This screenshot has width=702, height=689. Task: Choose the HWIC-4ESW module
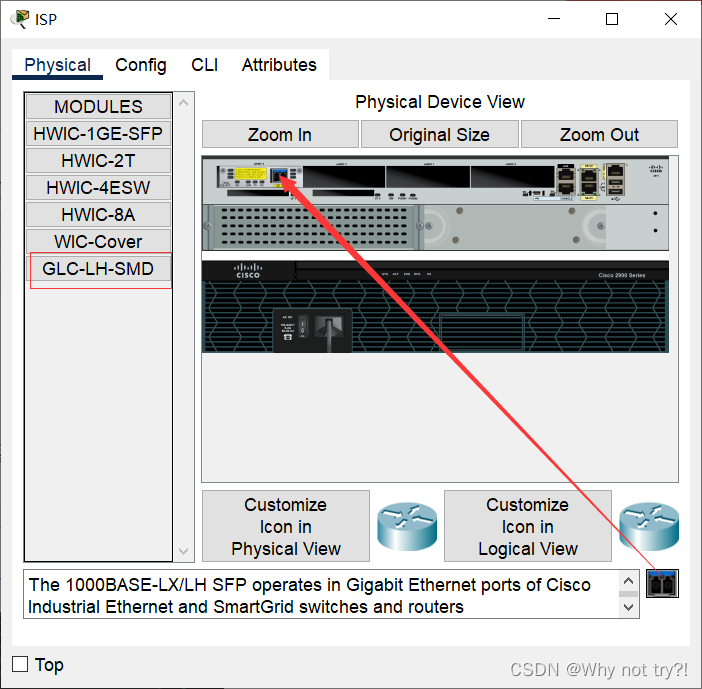98,188
